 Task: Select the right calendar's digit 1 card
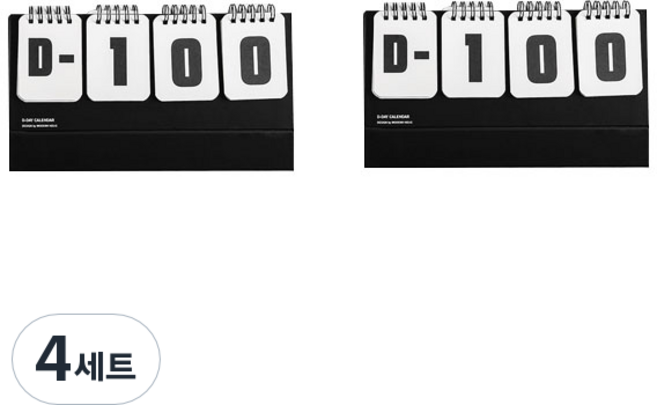click(473, 55)
